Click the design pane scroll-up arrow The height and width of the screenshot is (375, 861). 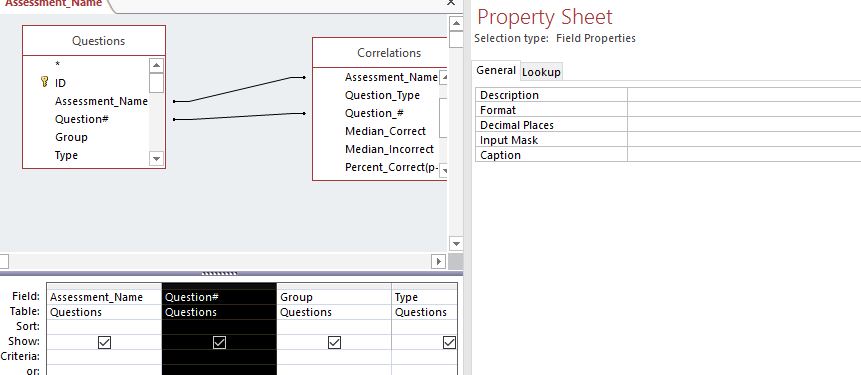456,24
